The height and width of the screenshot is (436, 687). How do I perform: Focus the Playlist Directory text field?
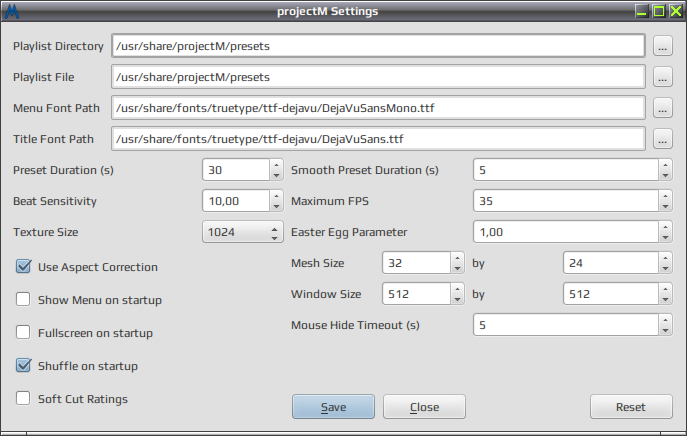click(378, 46)
